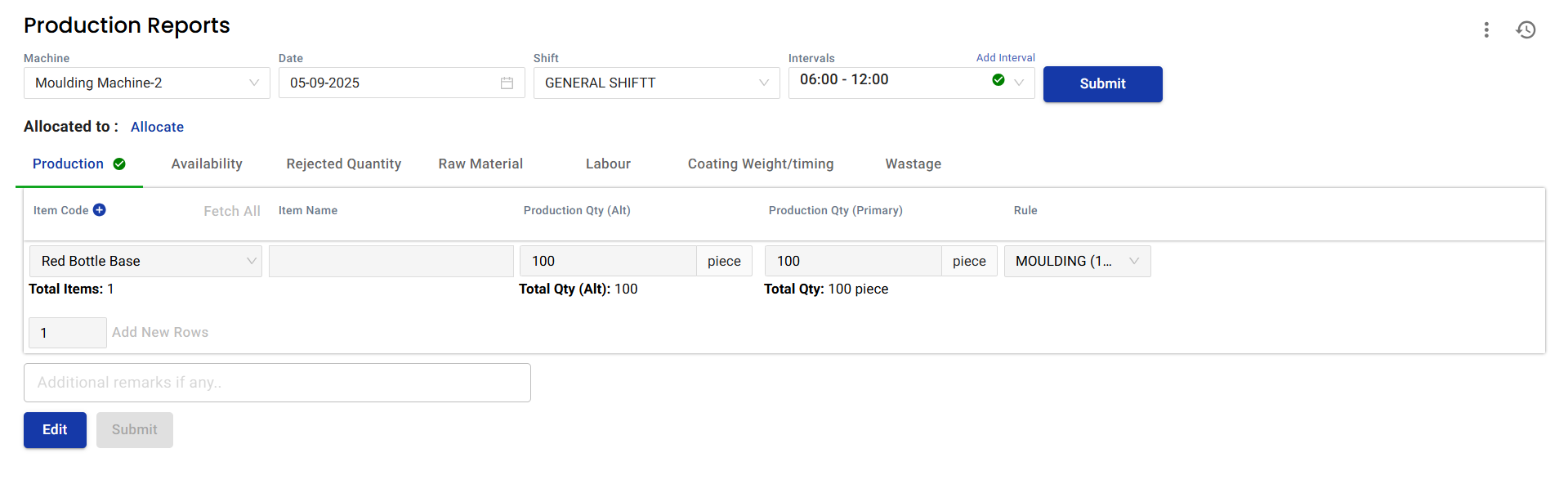
Task: Go to the Raw Material tab
Action: (480, 164)
